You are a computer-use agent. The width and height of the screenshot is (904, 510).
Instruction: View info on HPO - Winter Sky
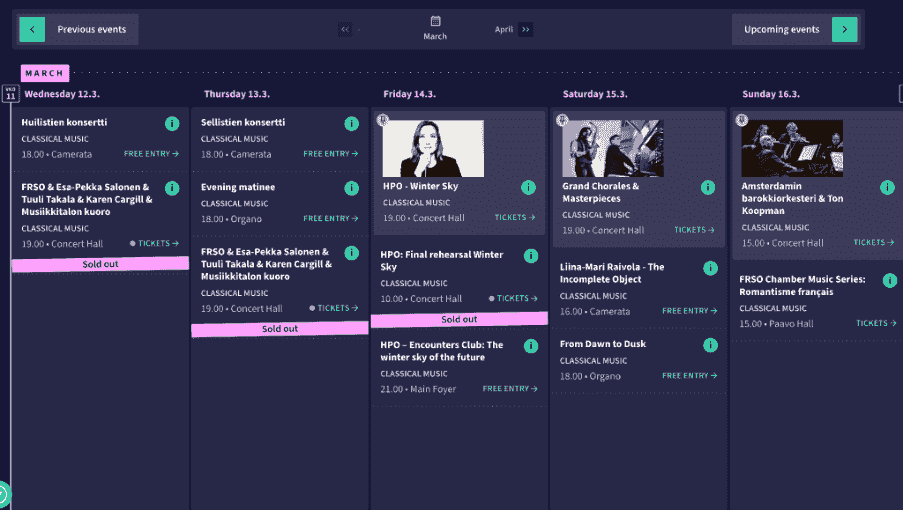tap(528, 187)
